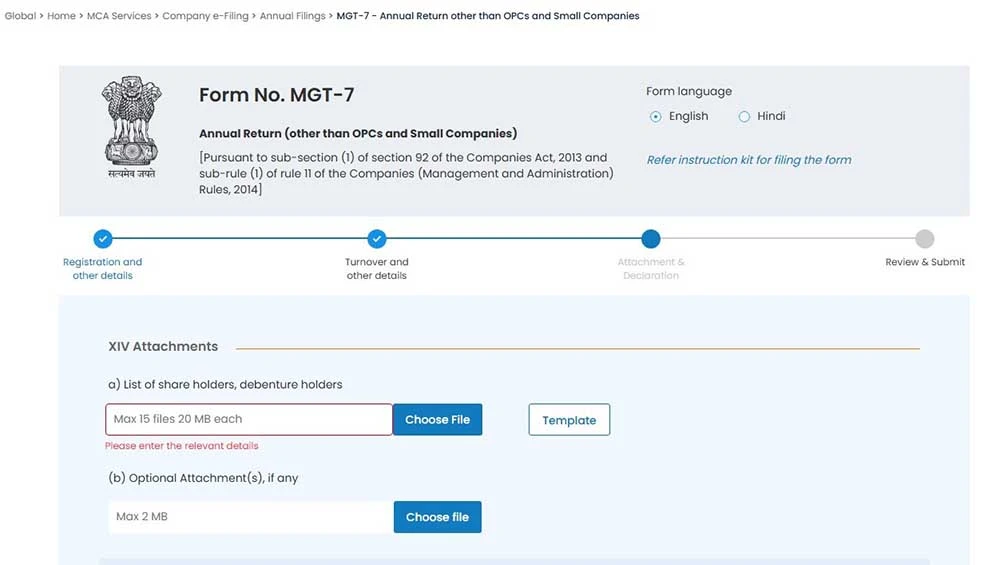Image resolution: width=1000 pixels, height=565 pixels.
Task: Select Hindi form language
Action: coord(744,117)
